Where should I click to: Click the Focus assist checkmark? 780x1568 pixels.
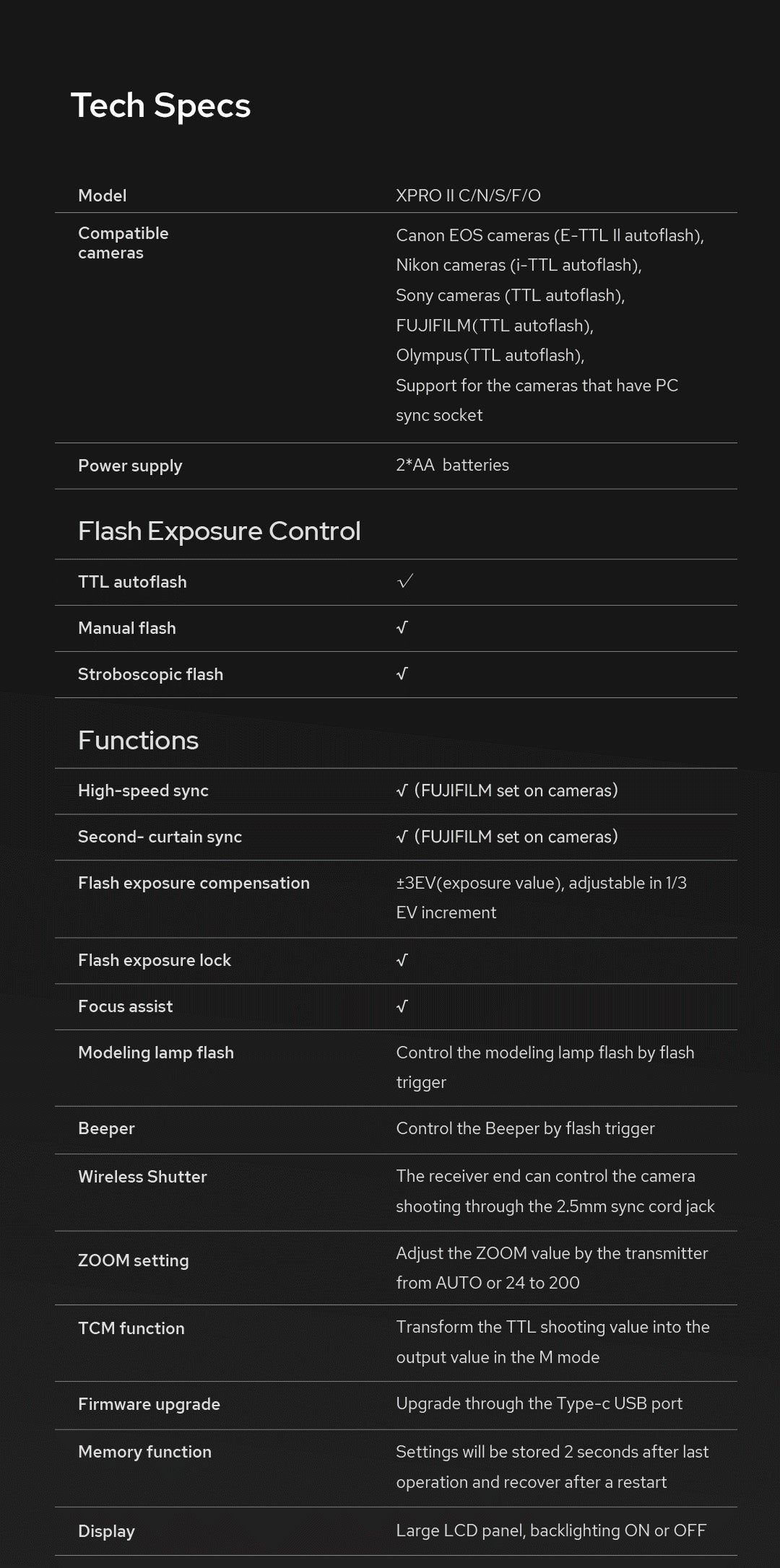[402, 1006]
